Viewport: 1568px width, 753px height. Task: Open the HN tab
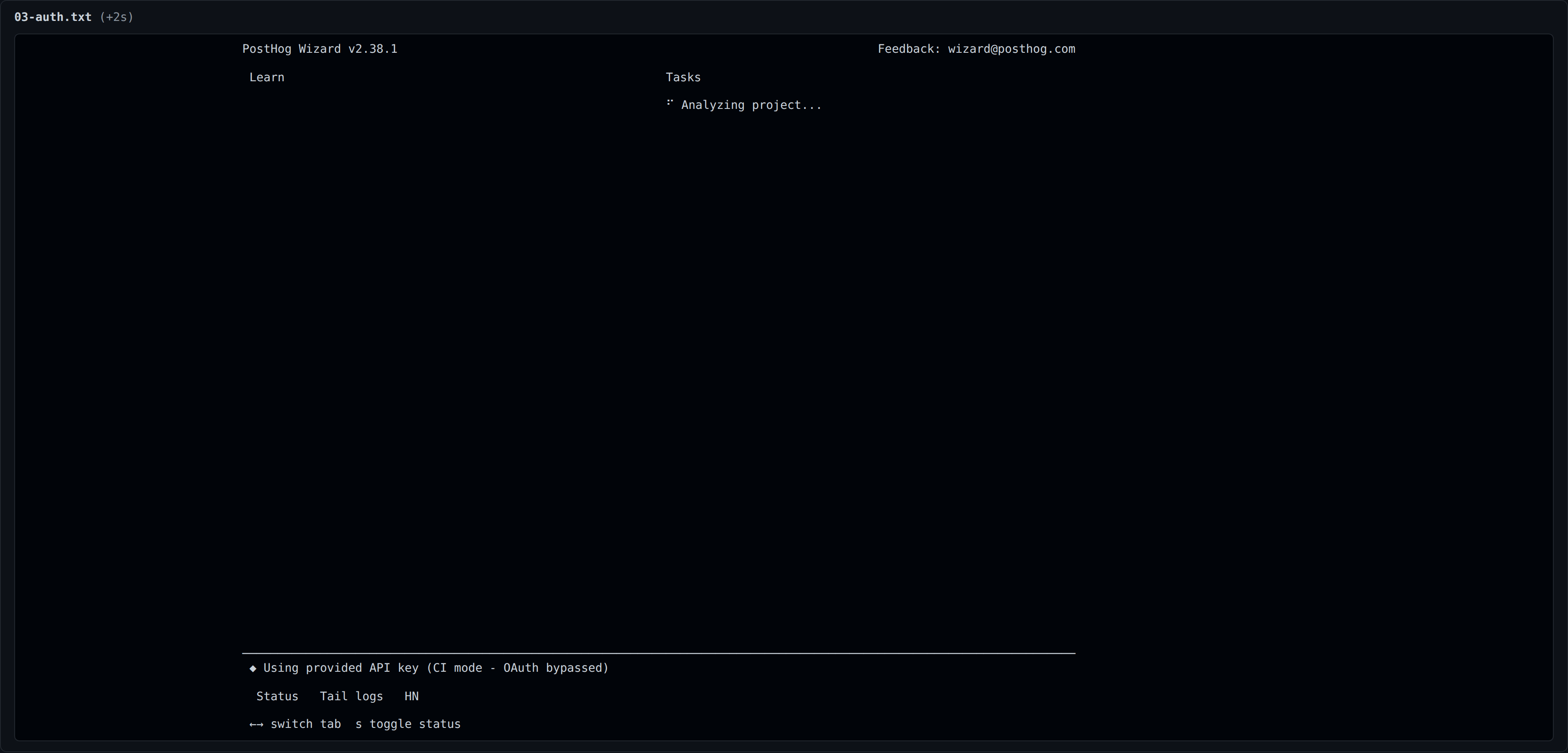412,696
